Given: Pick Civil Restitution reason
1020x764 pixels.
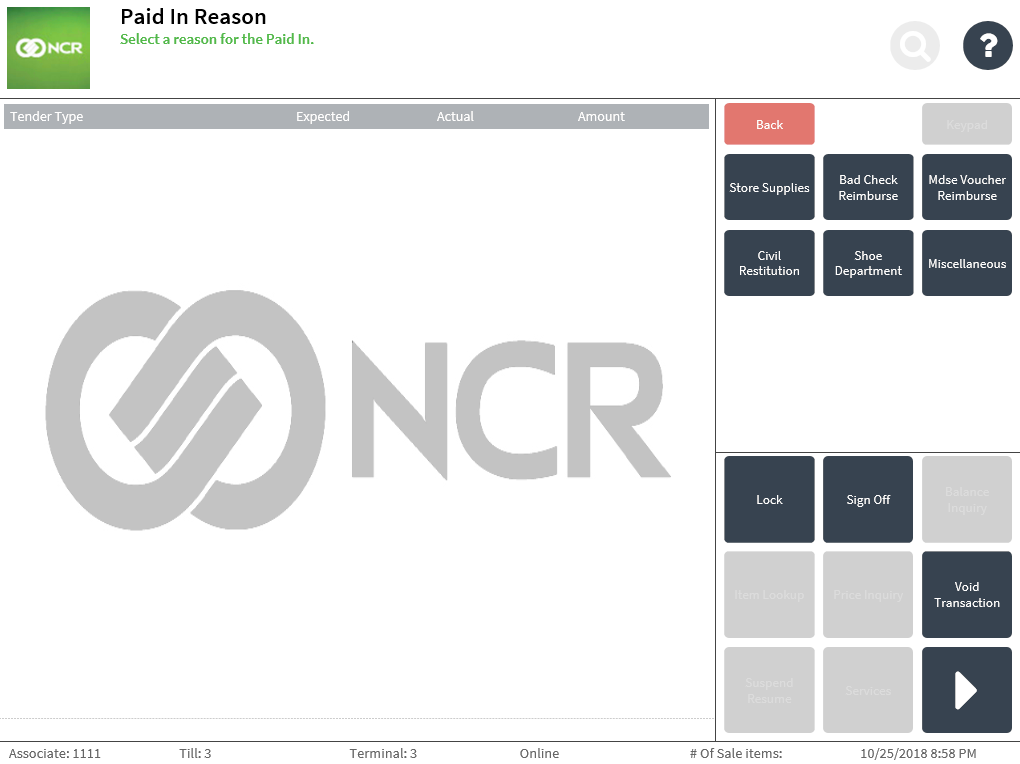Looking at the screenshot, I should 769,263.
